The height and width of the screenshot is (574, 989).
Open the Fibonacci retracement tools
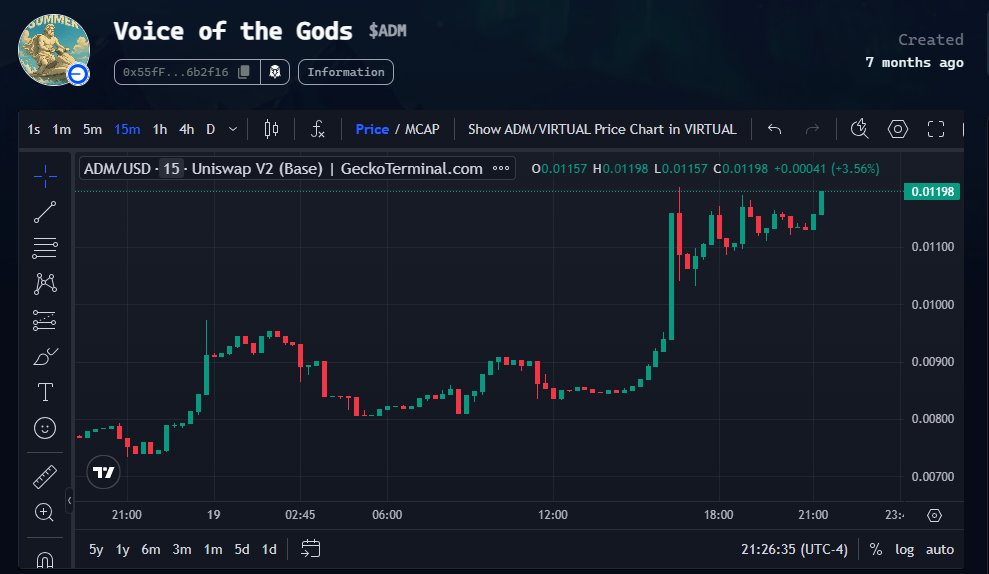(45, 248)
